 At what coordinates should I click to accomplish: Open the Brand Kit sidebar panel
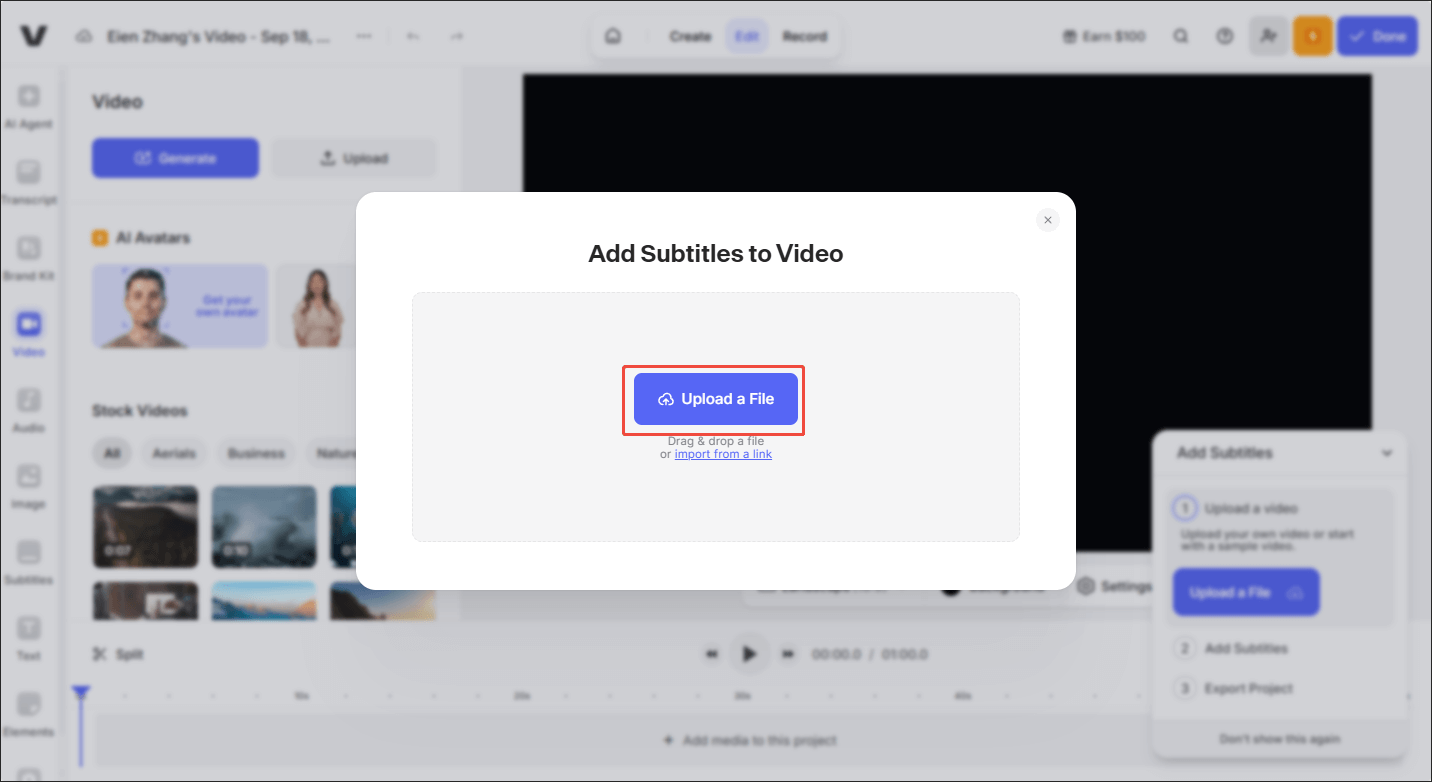click(x=29, y=258)
